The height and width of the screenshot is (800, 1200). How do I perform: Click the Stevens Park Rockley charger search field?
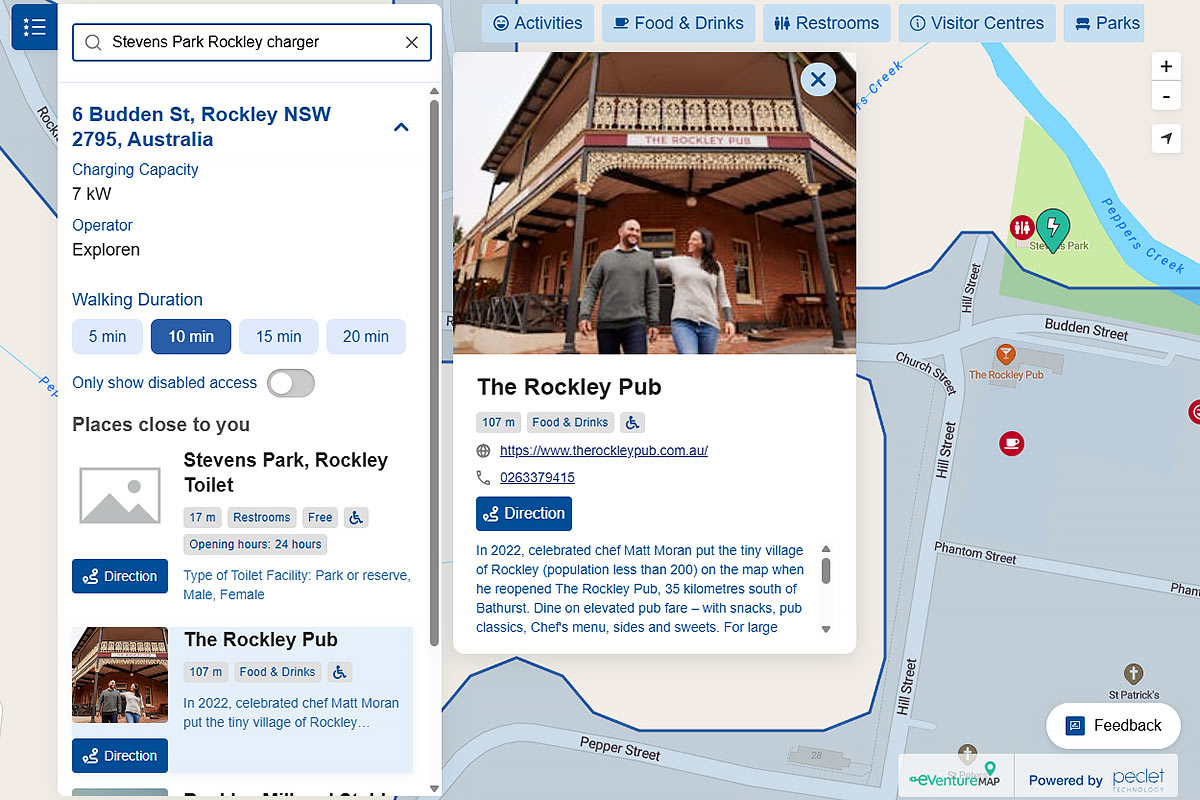pyautogui.click(x=252, y=43)
